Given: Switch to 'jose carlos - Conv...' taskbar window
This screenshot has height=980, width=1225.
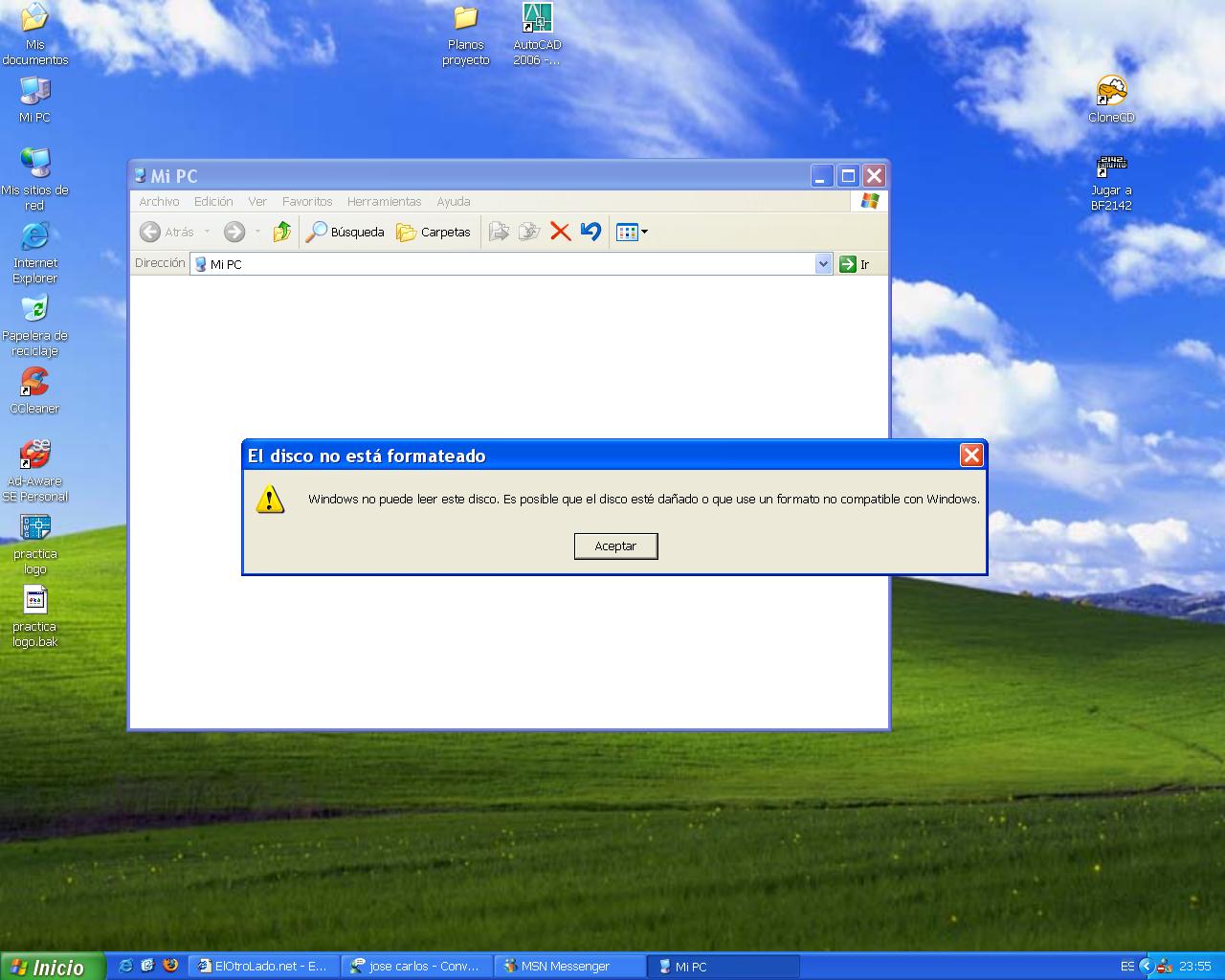Looking at the screenshot, I should 418,967.
